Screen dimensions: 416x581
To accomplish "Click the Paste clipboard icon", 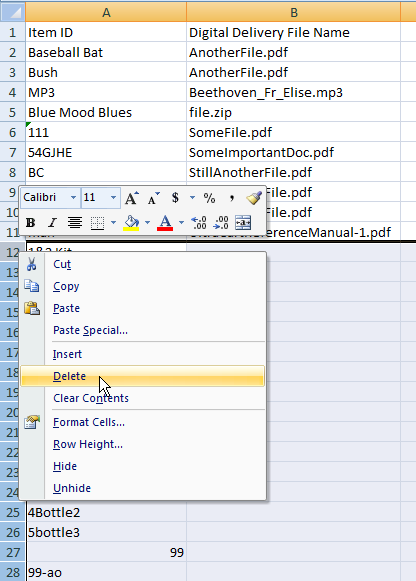I will pyautogui.click(x=32, y=308).
